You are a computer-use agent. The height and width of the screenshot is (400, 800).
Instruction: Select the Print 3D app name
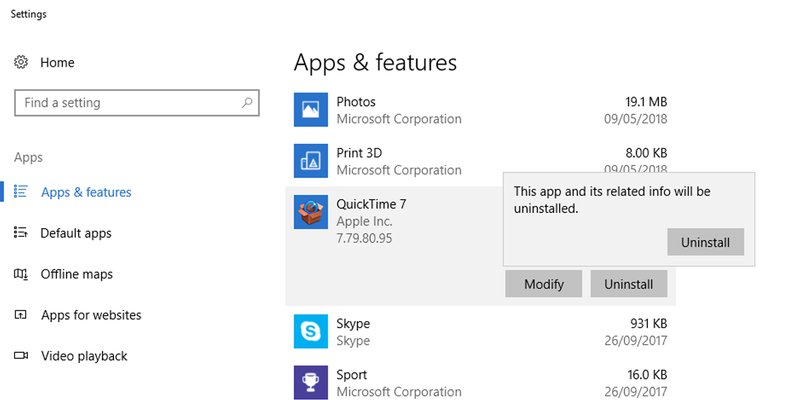coord(359,153)
